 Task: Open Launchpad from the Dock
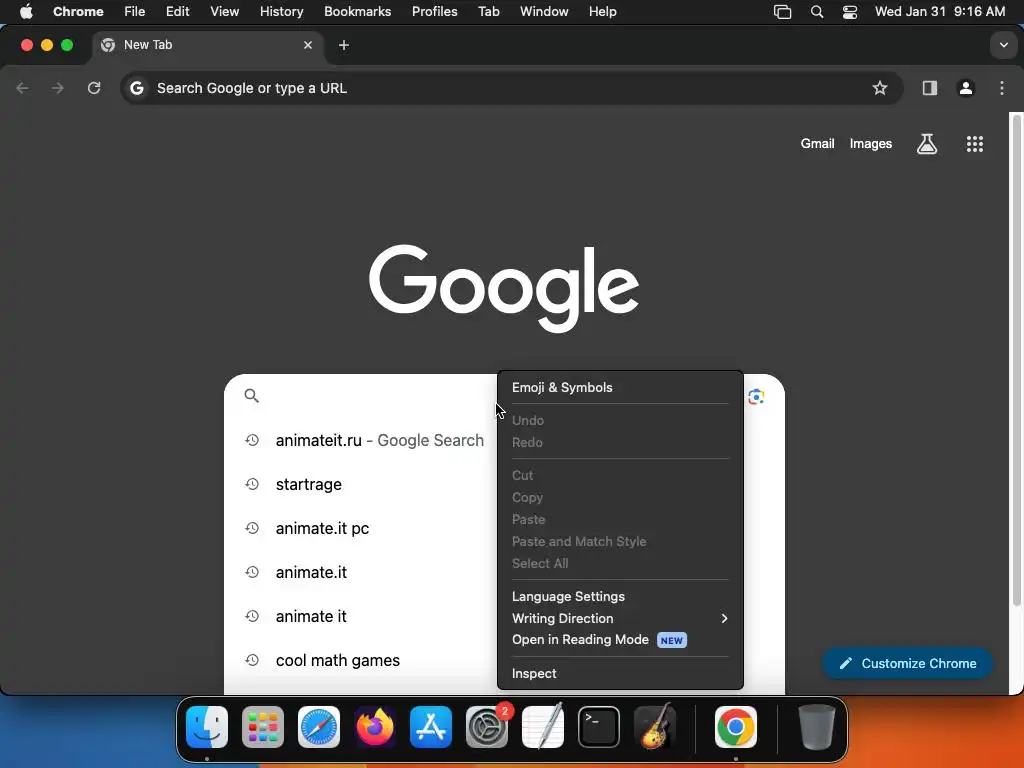[263, 727]
